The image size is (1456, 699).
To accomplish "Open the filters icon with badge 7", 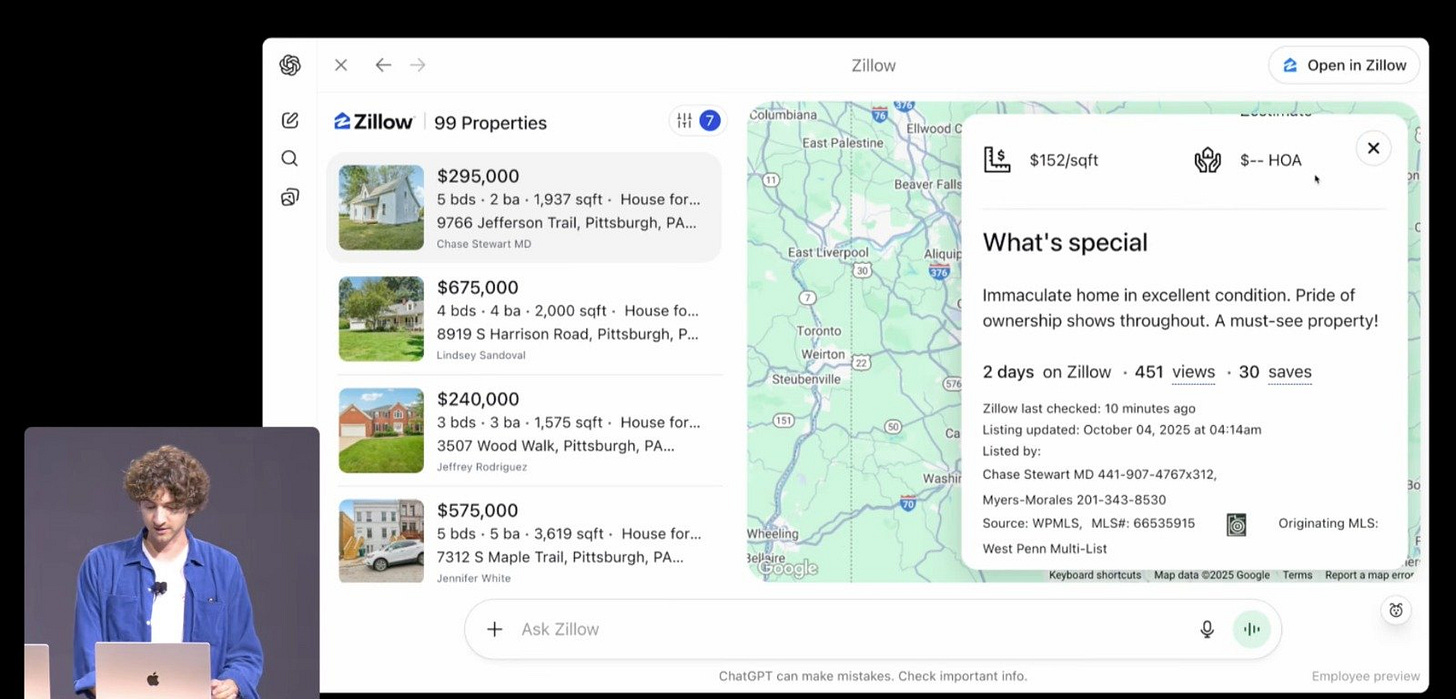I will pyautogui.click(x=697, y=121).
